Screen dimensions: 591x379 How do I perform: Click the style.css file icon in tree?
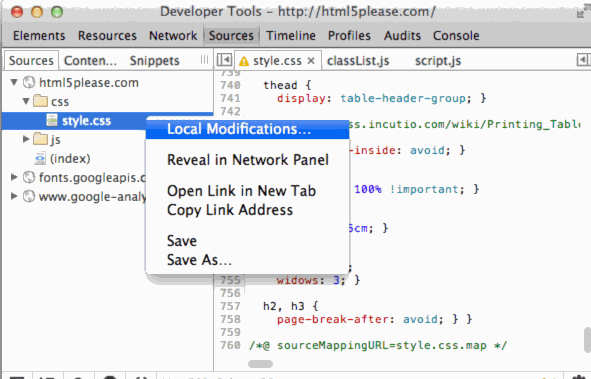tap(52, 120)
